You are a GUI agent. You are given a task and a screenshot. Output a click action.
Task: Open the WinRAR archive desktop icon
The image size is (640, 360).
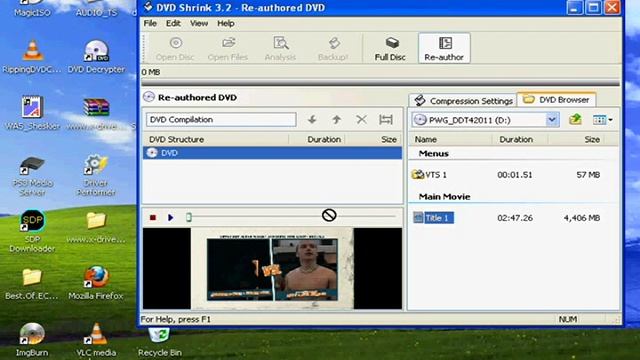click(96, 113)
